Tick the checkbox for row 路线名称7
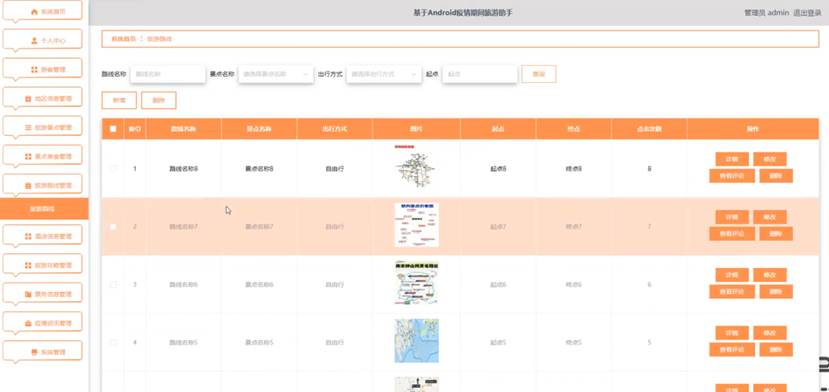The width and height of the screenshot is (829, 392). pyautogui.click(x=113, y=226)
